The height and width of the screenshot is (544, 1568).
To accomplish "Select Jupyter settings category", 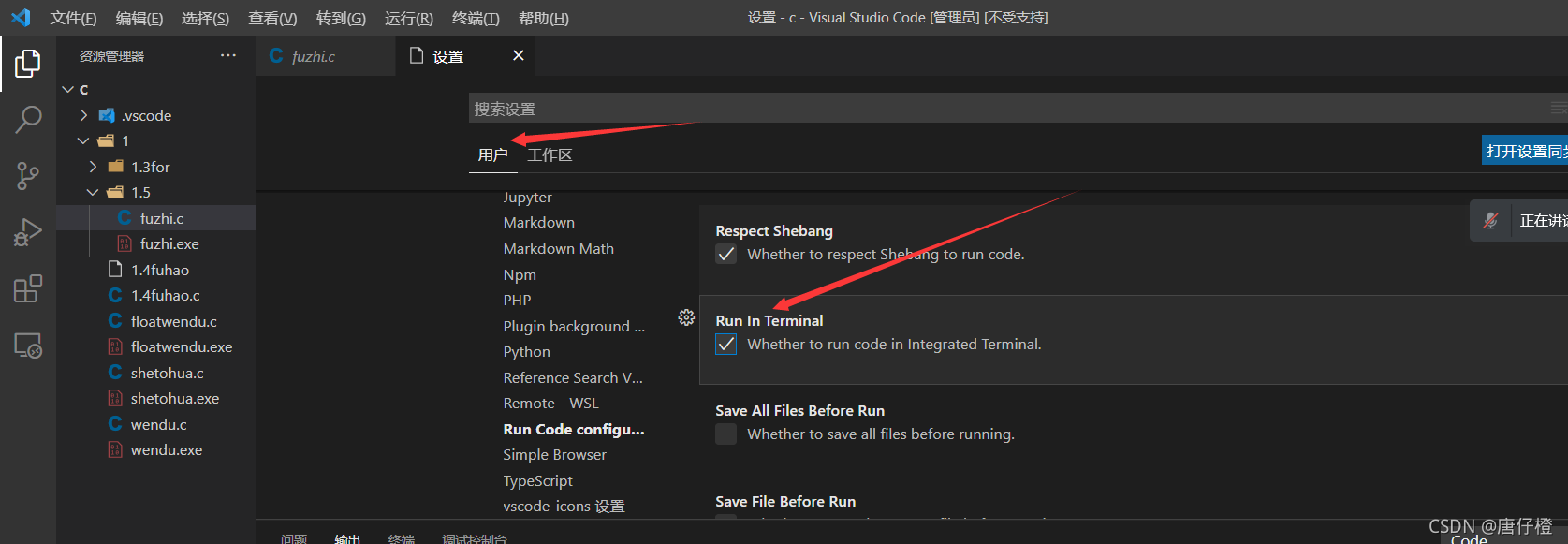I will [x=527, y=197].
